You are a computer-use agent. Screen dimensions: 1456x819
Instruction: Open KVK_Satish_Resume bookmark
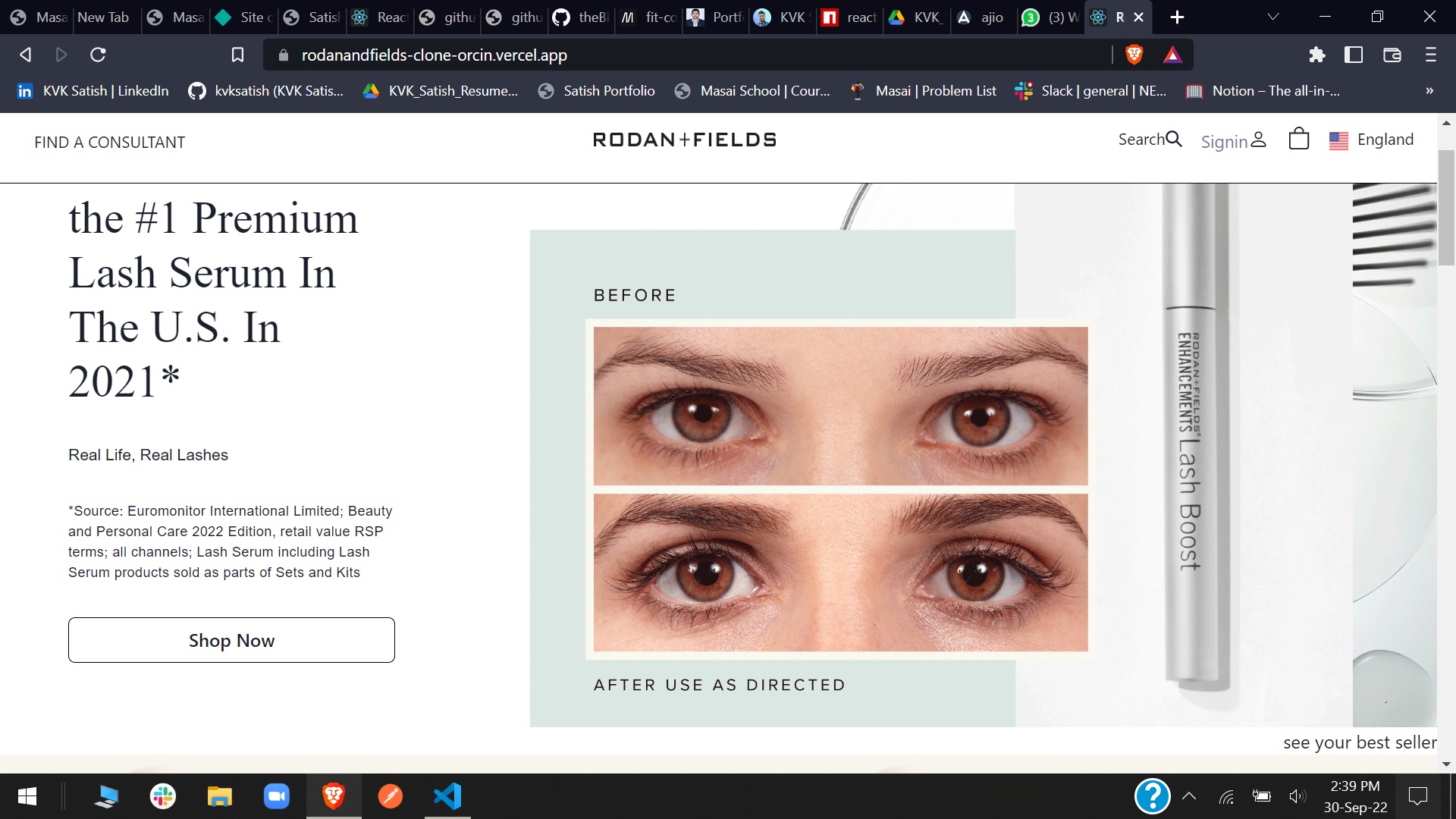441,91
